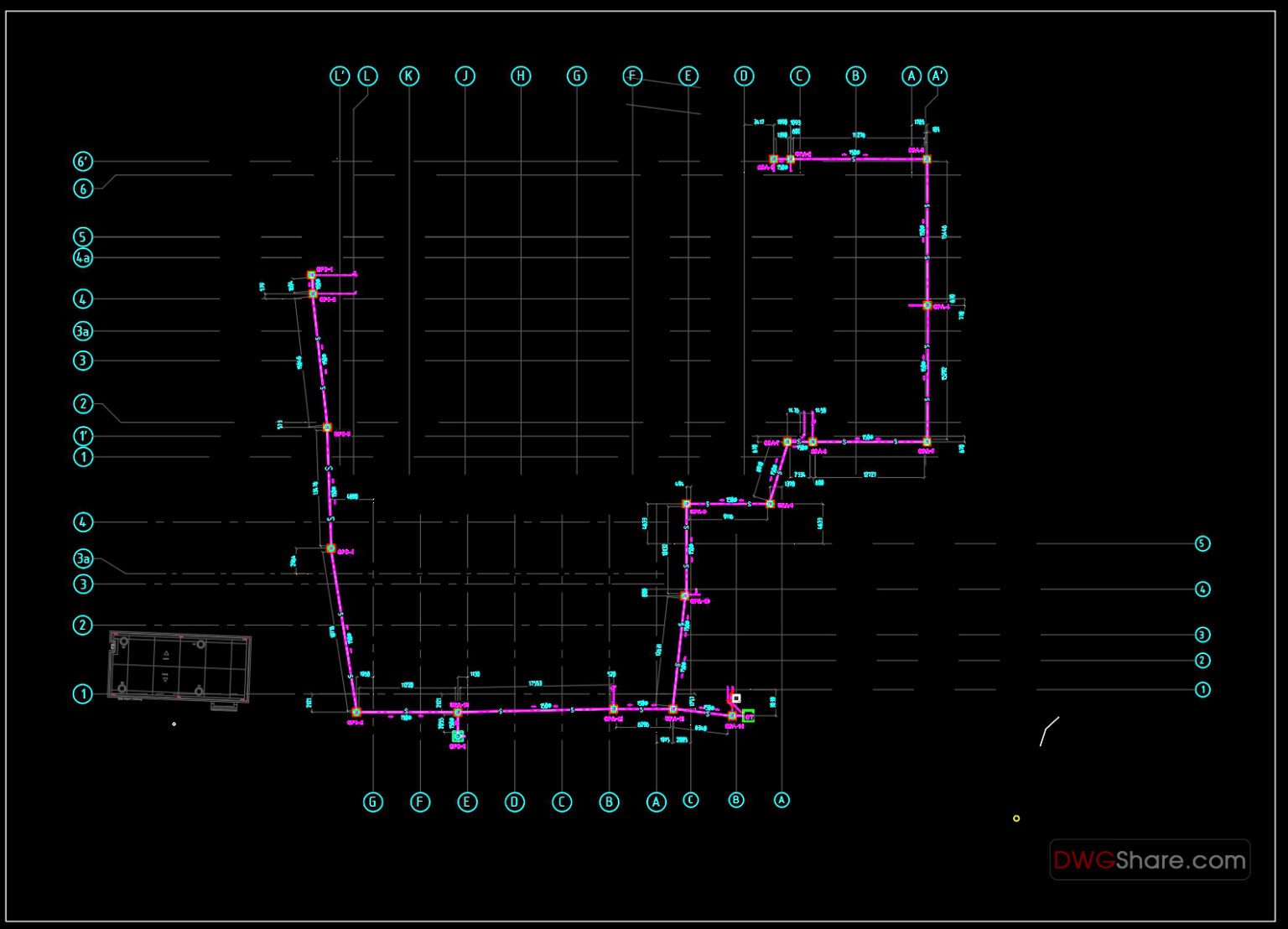Open grid bubble K at the top
Image resolution: width=1288 pixels, height=929 pixels.
point(408,75)
